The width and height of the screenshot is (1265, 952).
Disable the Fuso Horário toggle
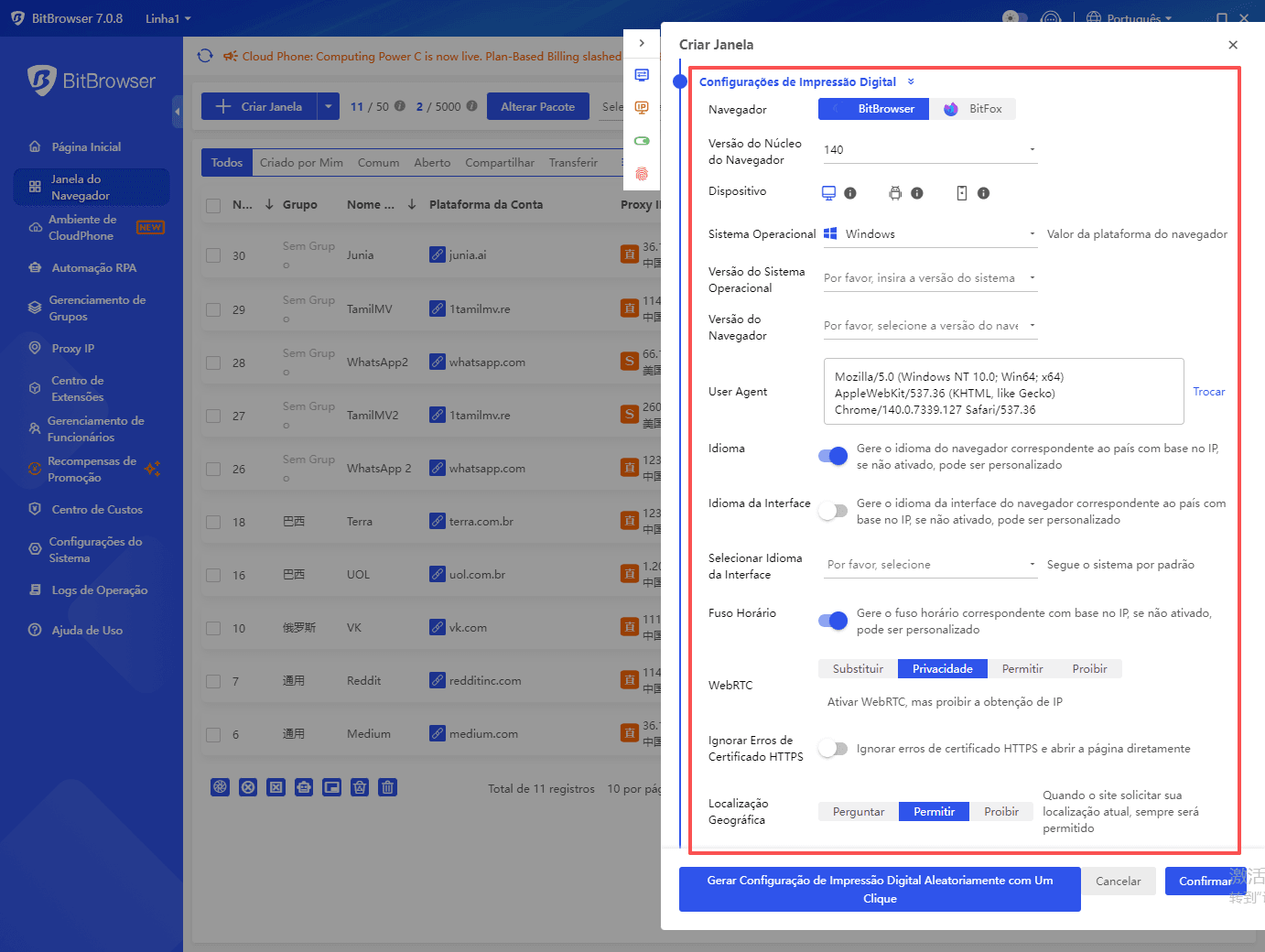click(x=832, y=620)
